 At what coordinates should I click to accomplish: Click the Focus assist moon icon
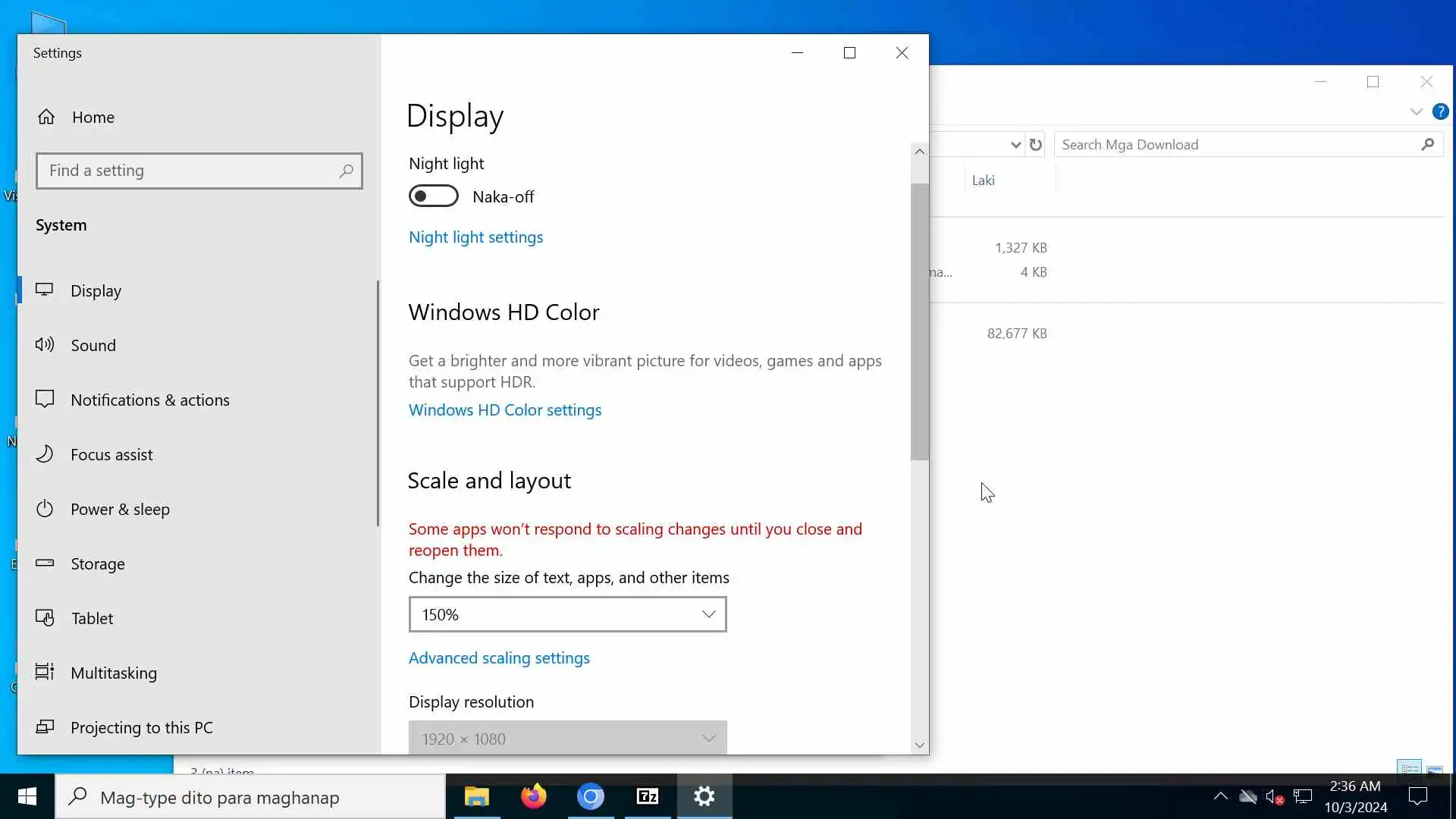coord(45,454)
